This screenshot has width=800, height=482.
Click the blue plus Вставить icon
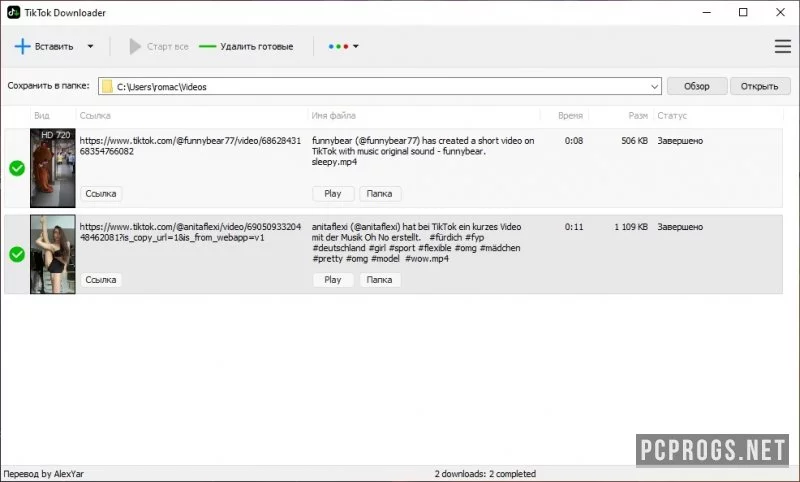pos(22,46)
